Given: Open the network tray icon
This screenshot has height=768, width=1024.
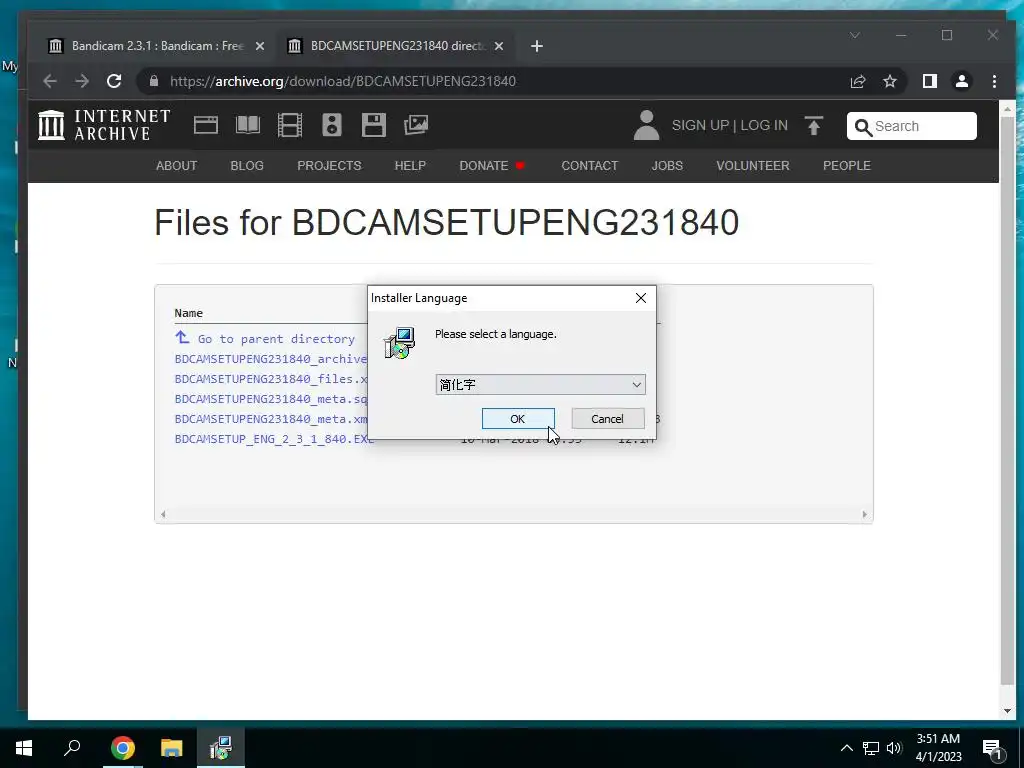Looking at the screenshot, I should click(x=871, y=748).
